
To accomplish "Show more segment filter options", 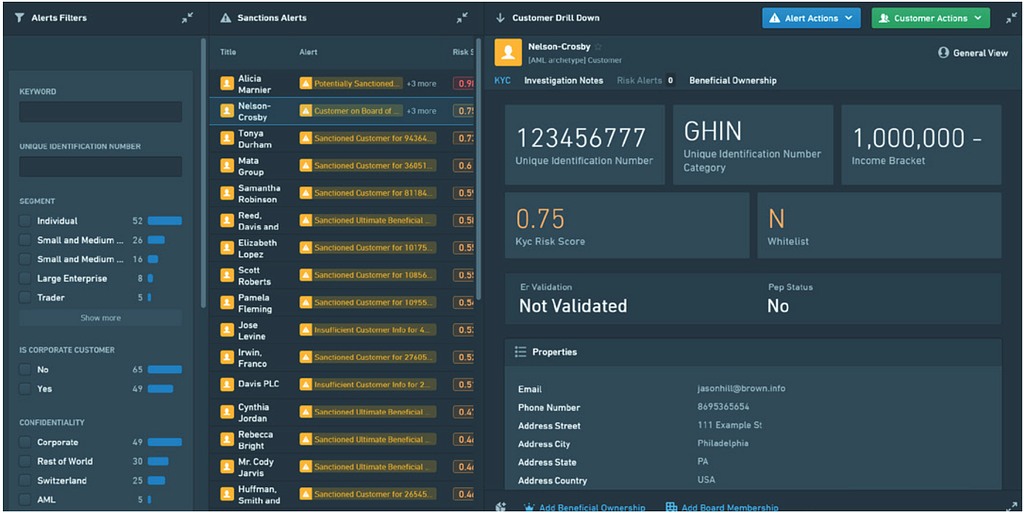I will 101,318.
